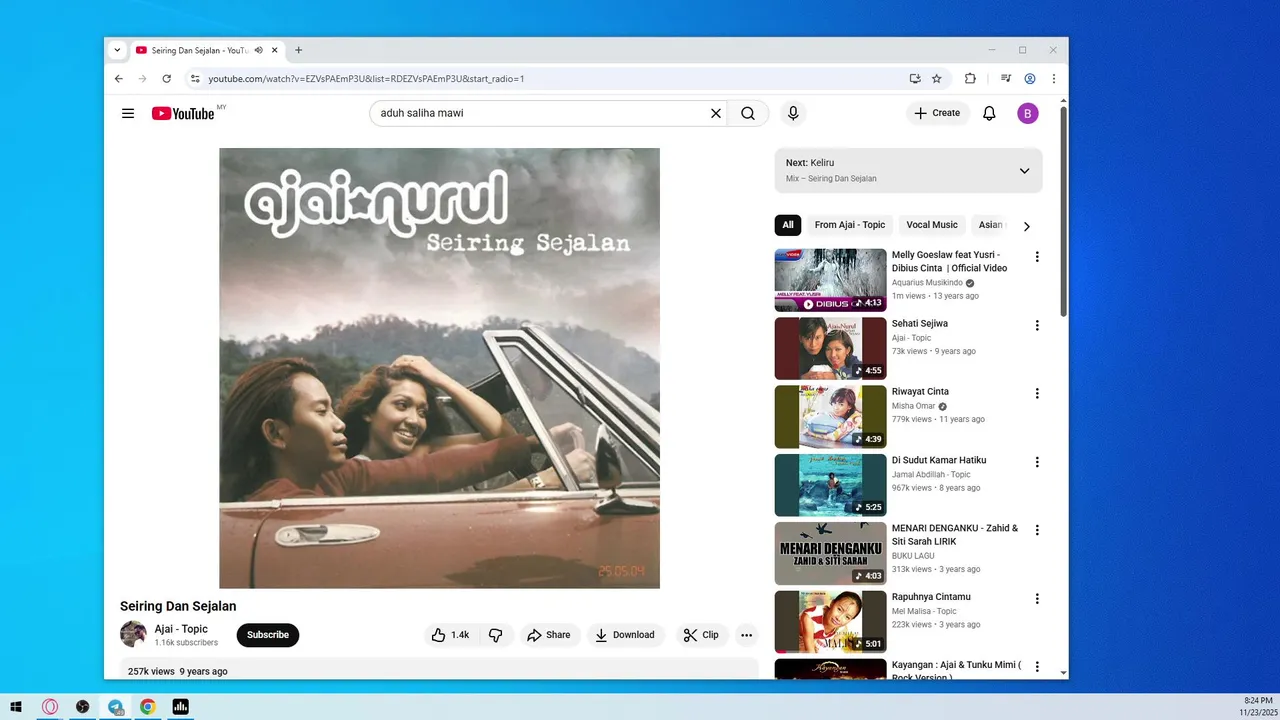Open Di Sudut Kamar Hatiku thumbnail
The height and width of the screenshot is (720, 1280).
830,485
